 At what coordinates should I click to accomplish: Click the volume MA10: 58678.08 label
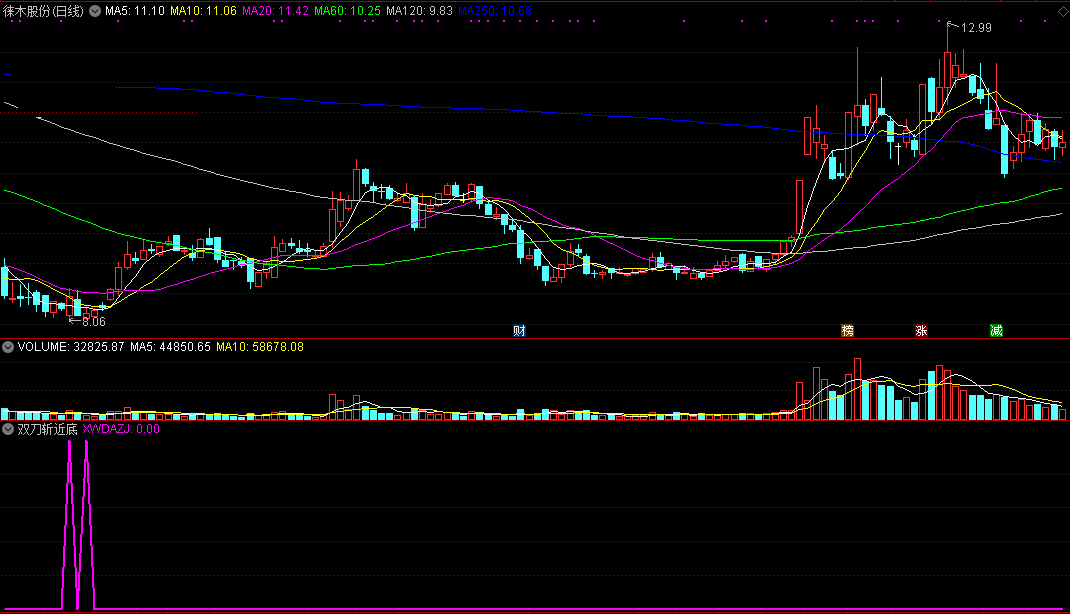pyautogui.click(x=260, y=347)
